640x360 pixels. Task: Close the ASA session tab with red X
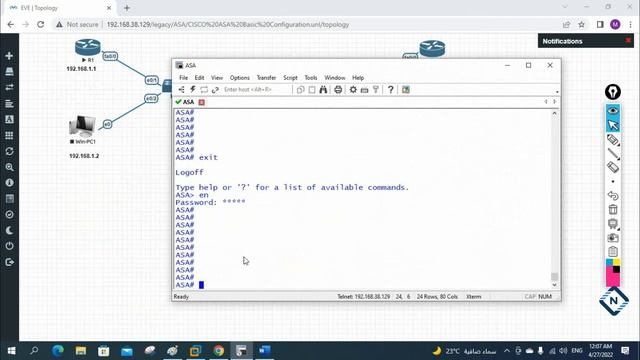tap(202, 102)
